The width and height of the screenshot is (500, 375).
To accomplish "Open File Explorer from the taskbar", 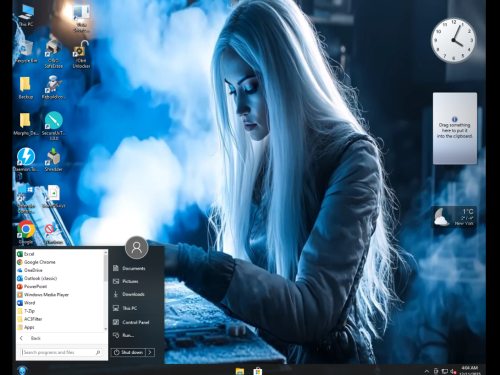I will click(240, 371).
